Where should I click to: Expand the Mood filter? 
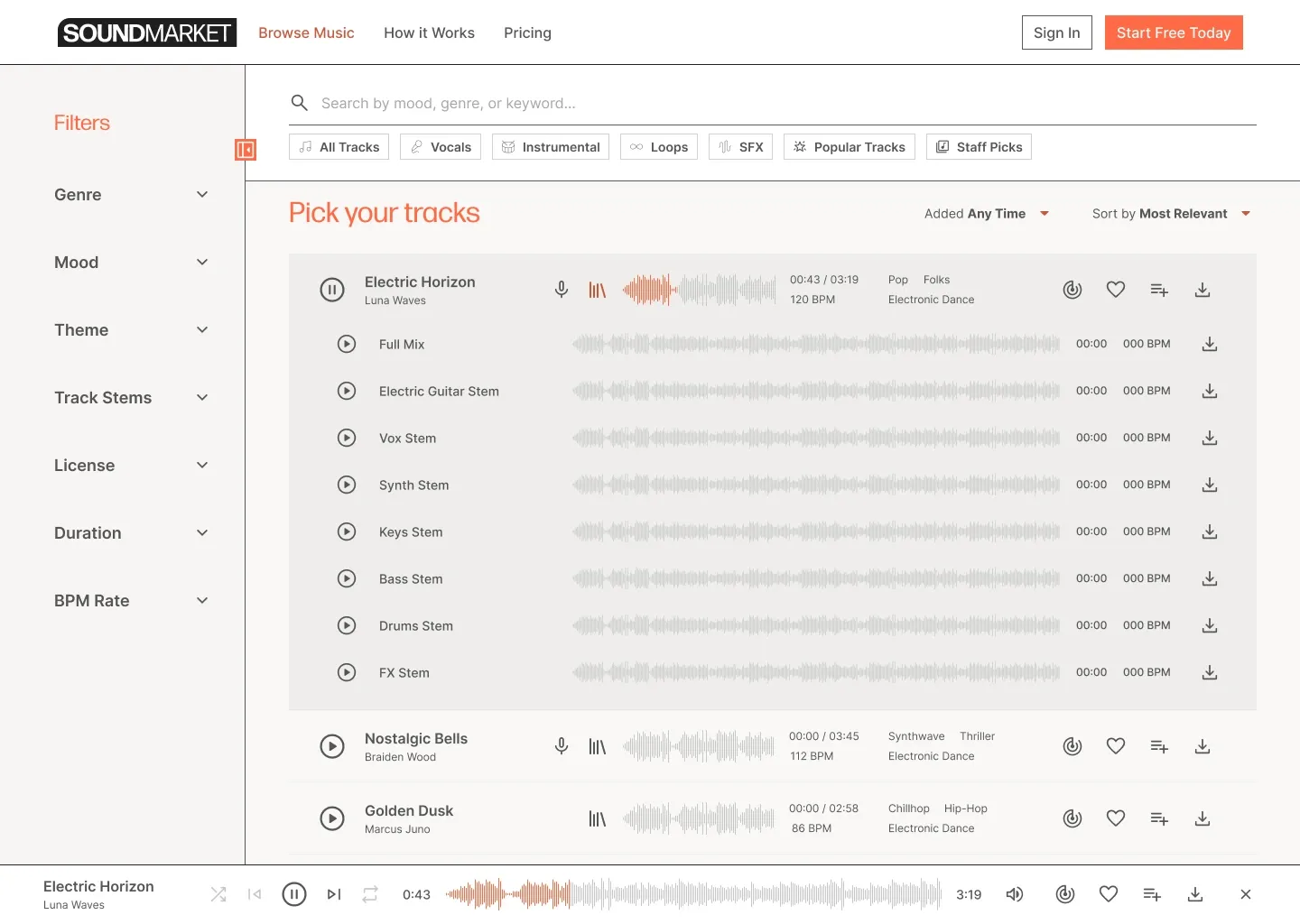pos(132,263)
